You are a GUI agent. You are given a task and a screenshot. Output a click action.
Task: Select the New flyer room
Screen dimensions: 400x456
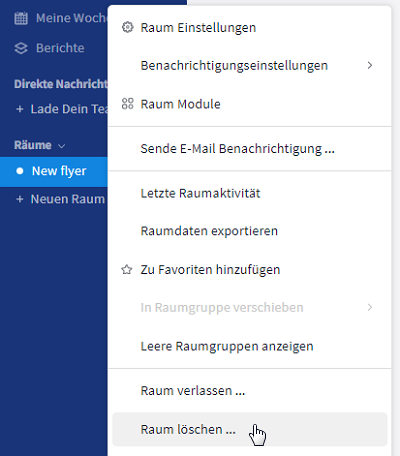tap(54, 171)
